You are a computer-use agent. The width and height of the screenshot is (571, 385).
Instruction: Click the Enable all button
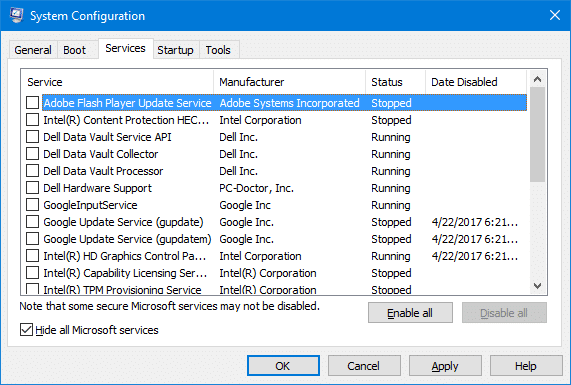[410, 313]
